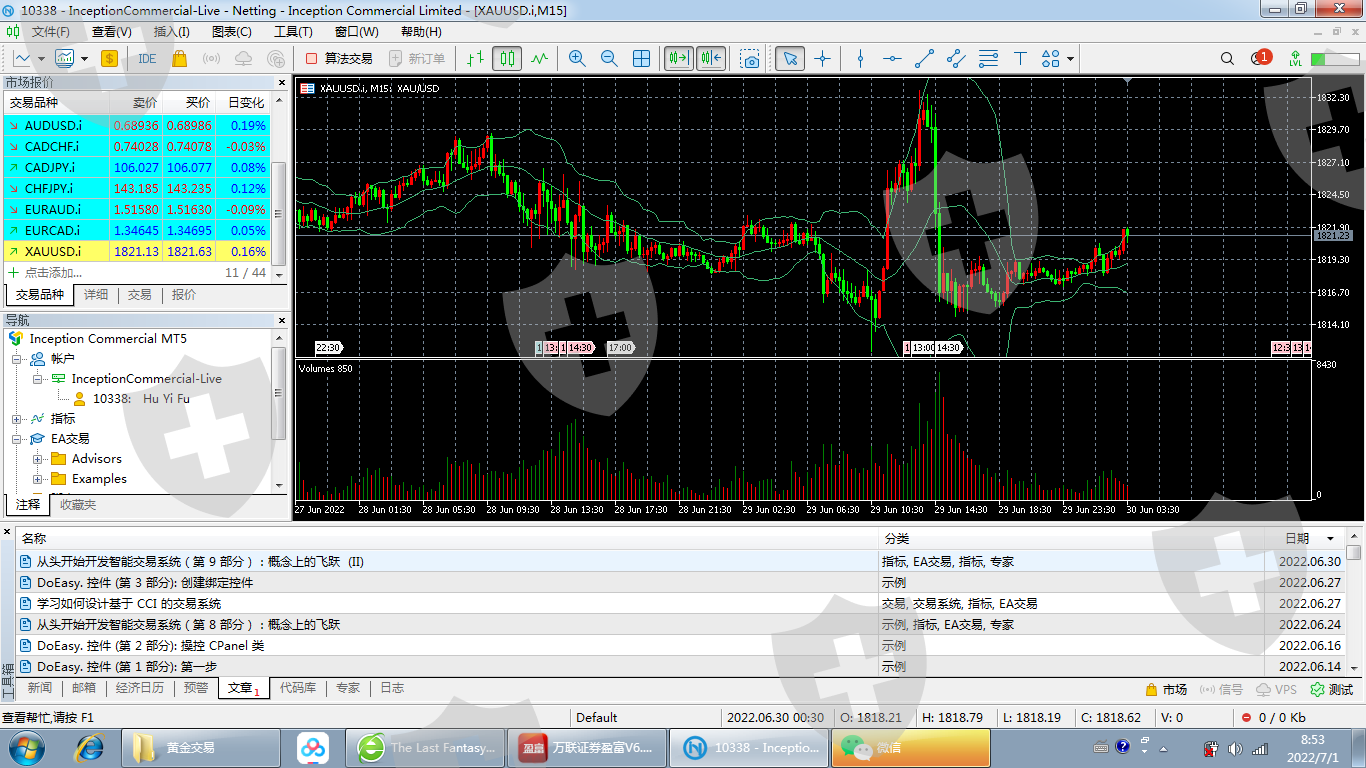Image resolution: width=1366 pixels, height=768 pixels.
Task: Expand the 指标 indicators tree node
Action: pos(17,419)
